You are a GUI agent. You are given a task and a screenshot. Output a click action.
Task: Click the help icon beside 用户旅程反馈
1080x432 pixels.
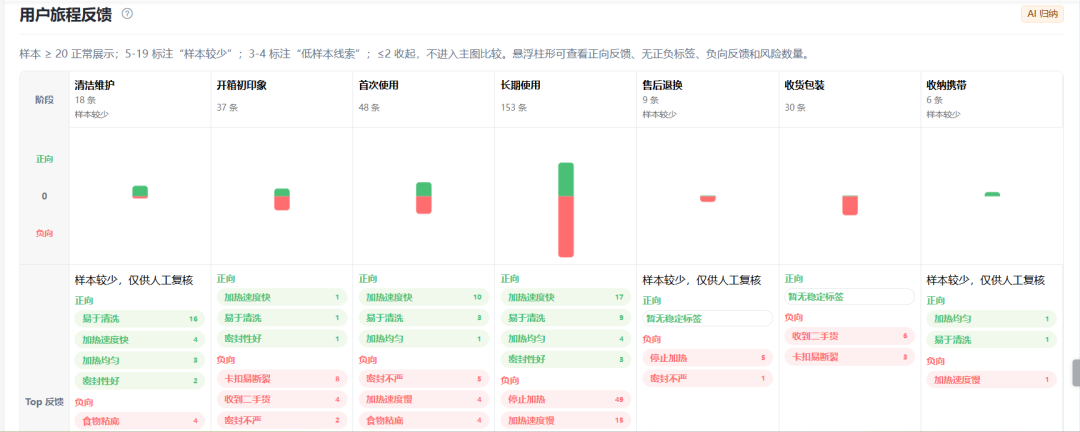tap(127, 14)
